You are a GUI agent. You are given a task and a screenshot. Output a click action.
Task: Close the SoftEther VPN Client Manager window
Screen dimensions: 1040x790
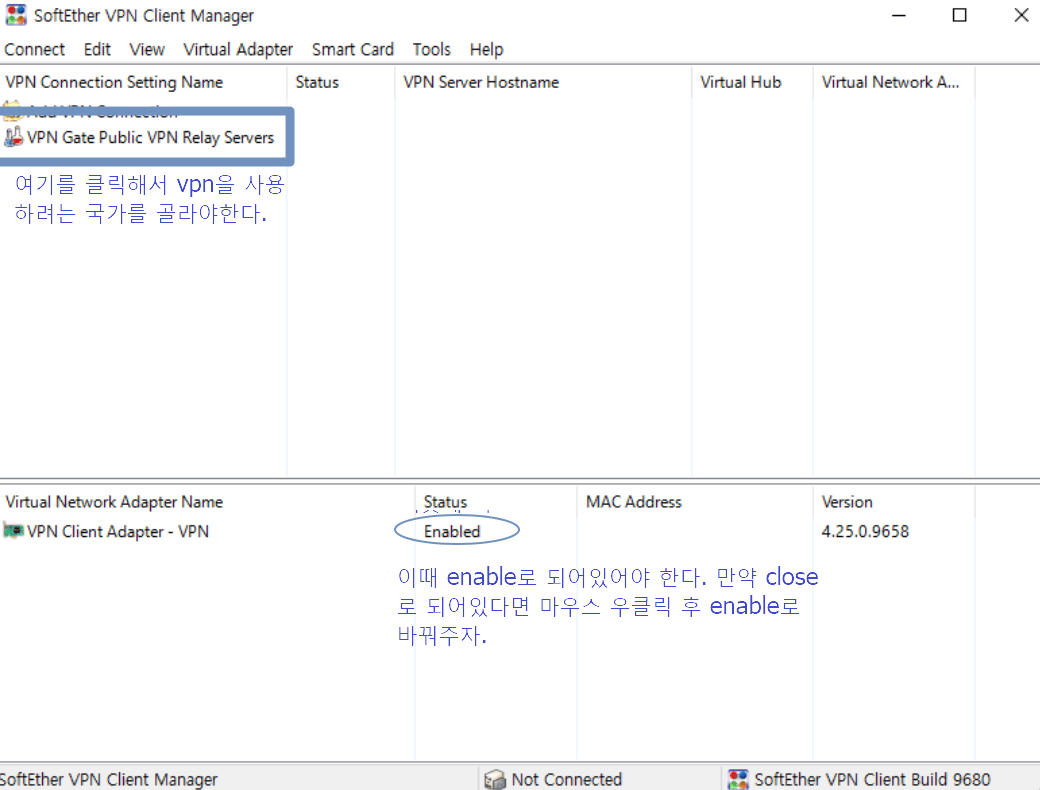click(x=1021, y=15)
